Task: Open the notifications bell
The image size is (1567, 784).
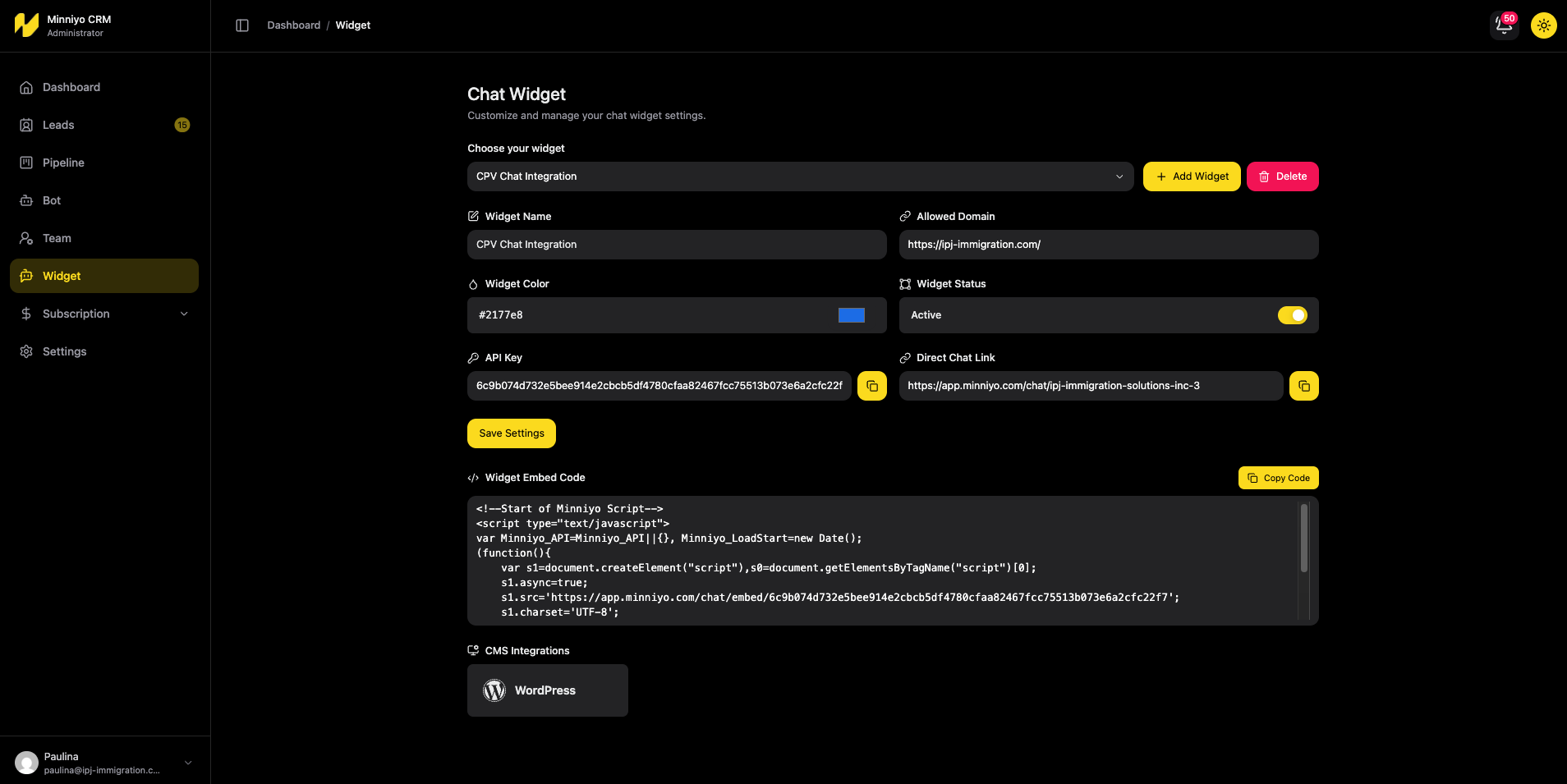Action: pyautogui.click(x=1505, y=25)
